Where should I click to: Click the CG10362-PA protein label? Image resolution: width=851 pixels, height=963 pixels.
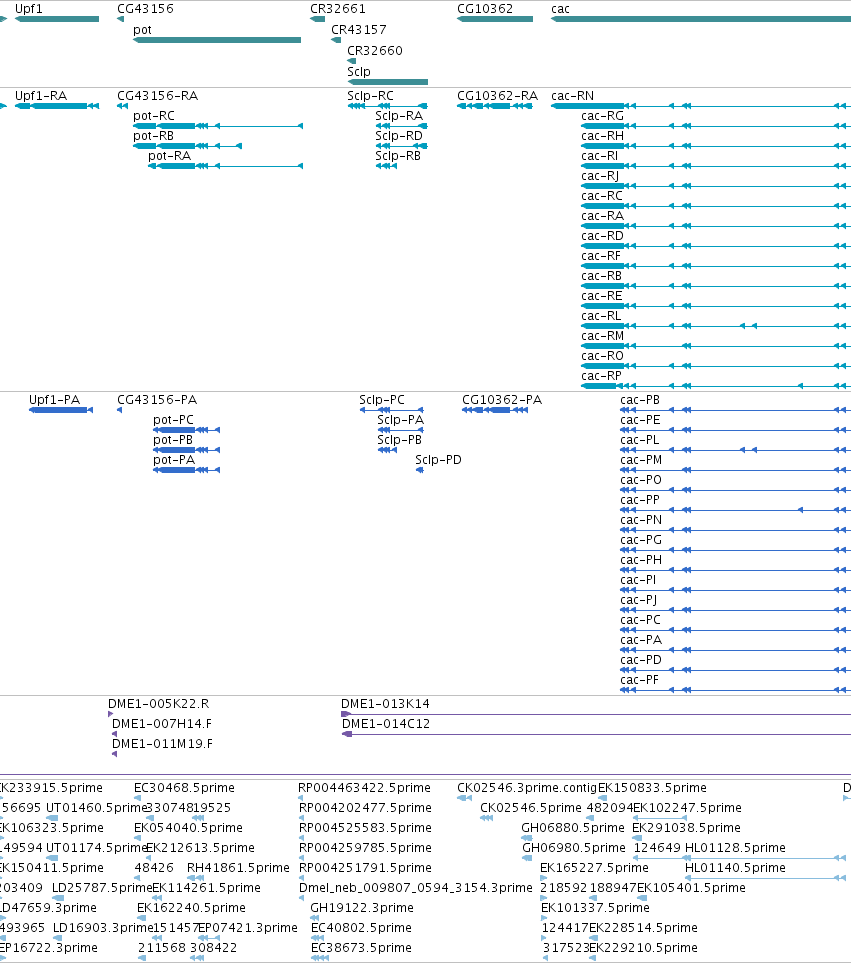click(502, 400)
